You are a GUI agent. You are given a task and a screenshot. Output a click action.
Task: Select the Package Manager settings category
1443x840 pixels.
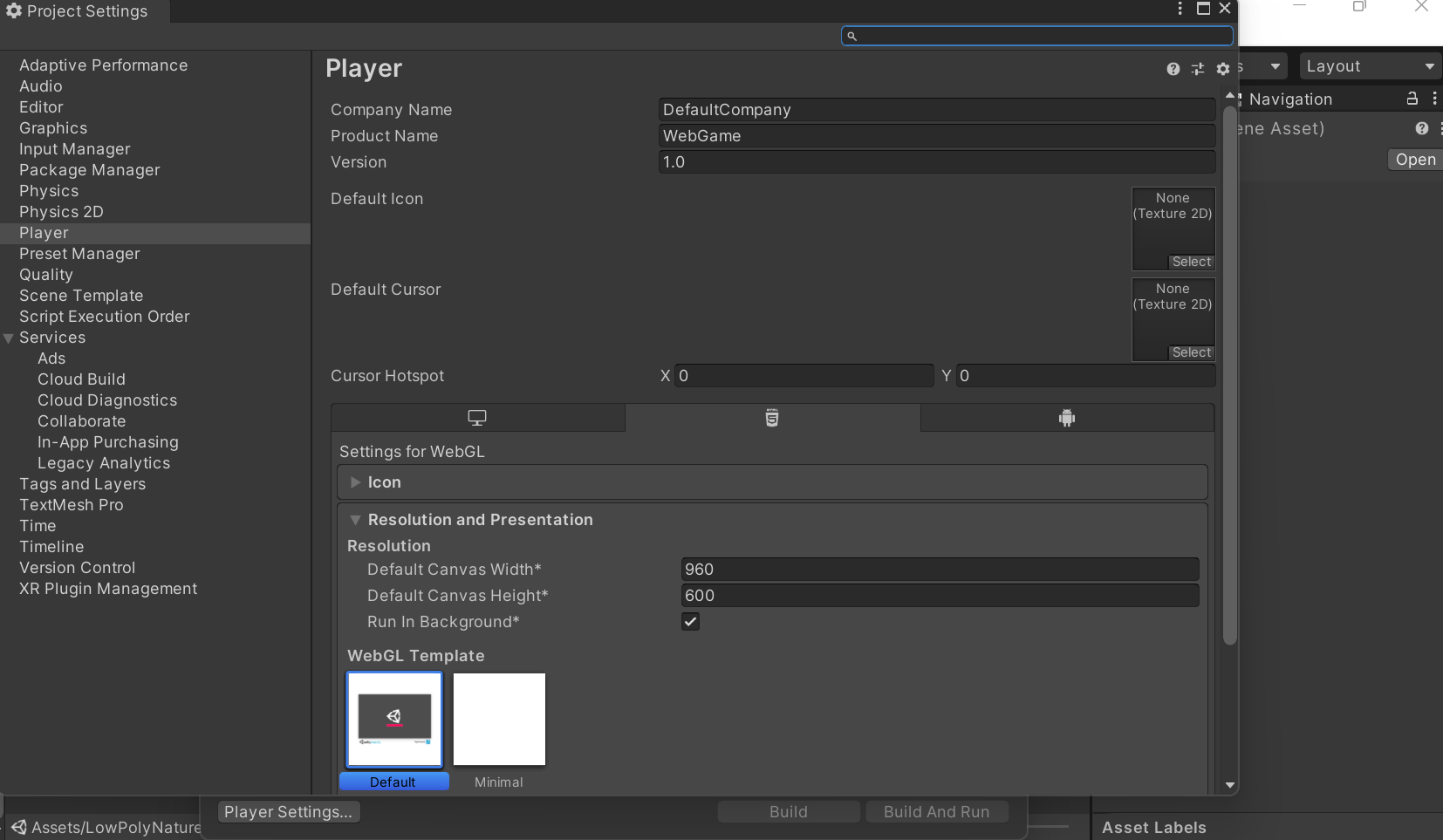pos(90,170)
